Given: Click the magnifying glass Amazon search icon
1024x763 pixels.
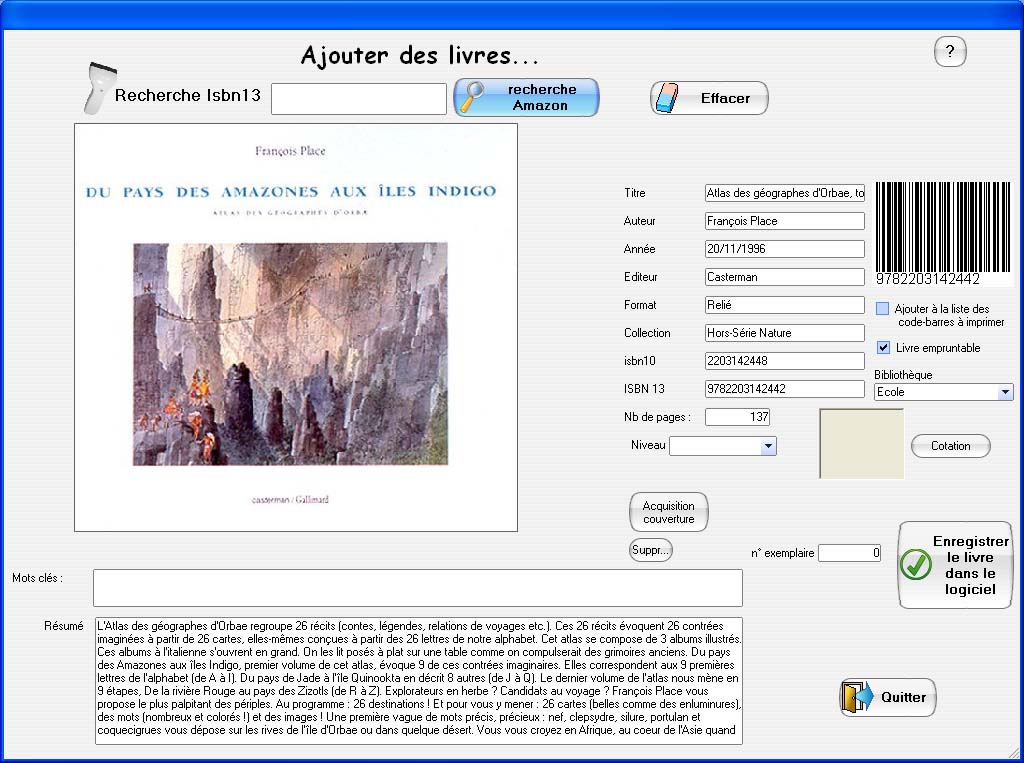Looking at the screenshot, I should (x=473, y=97).
